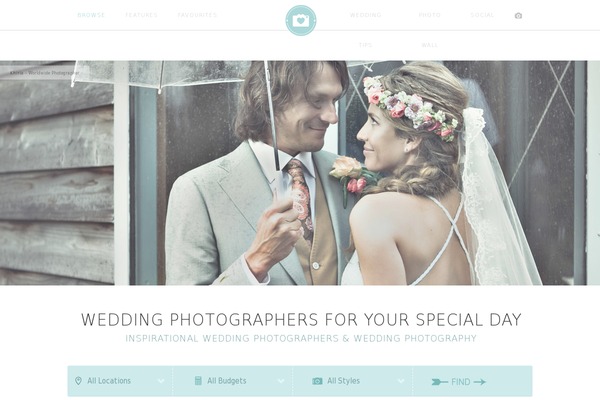The image size is (600, 400).
Task: Go to the Favourites menu item
Action: click(197, 15)
